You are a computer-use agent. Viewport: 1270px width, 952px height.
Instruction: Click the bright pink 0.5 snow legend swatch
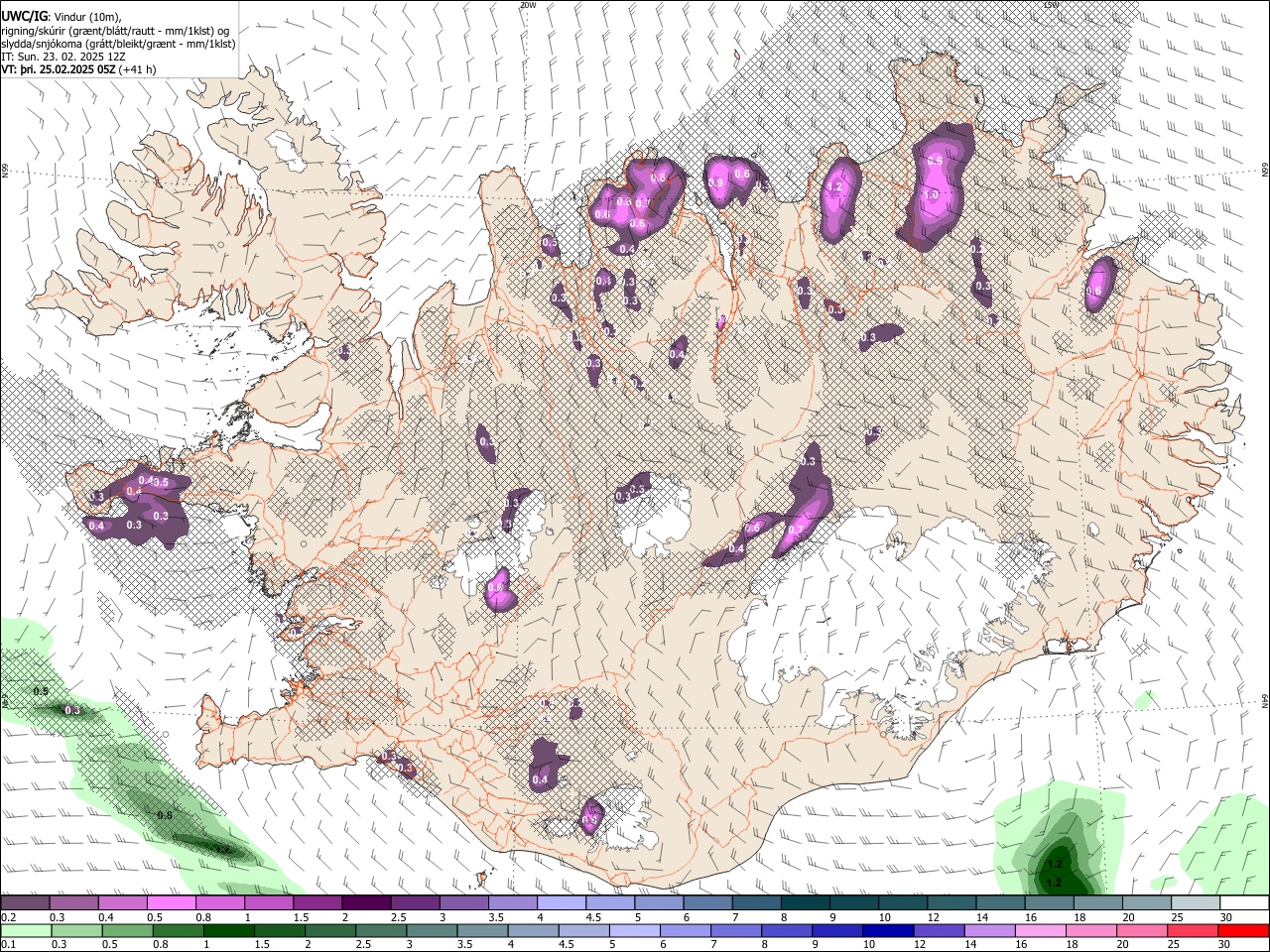pyautogui.click(x=172, y=903)
